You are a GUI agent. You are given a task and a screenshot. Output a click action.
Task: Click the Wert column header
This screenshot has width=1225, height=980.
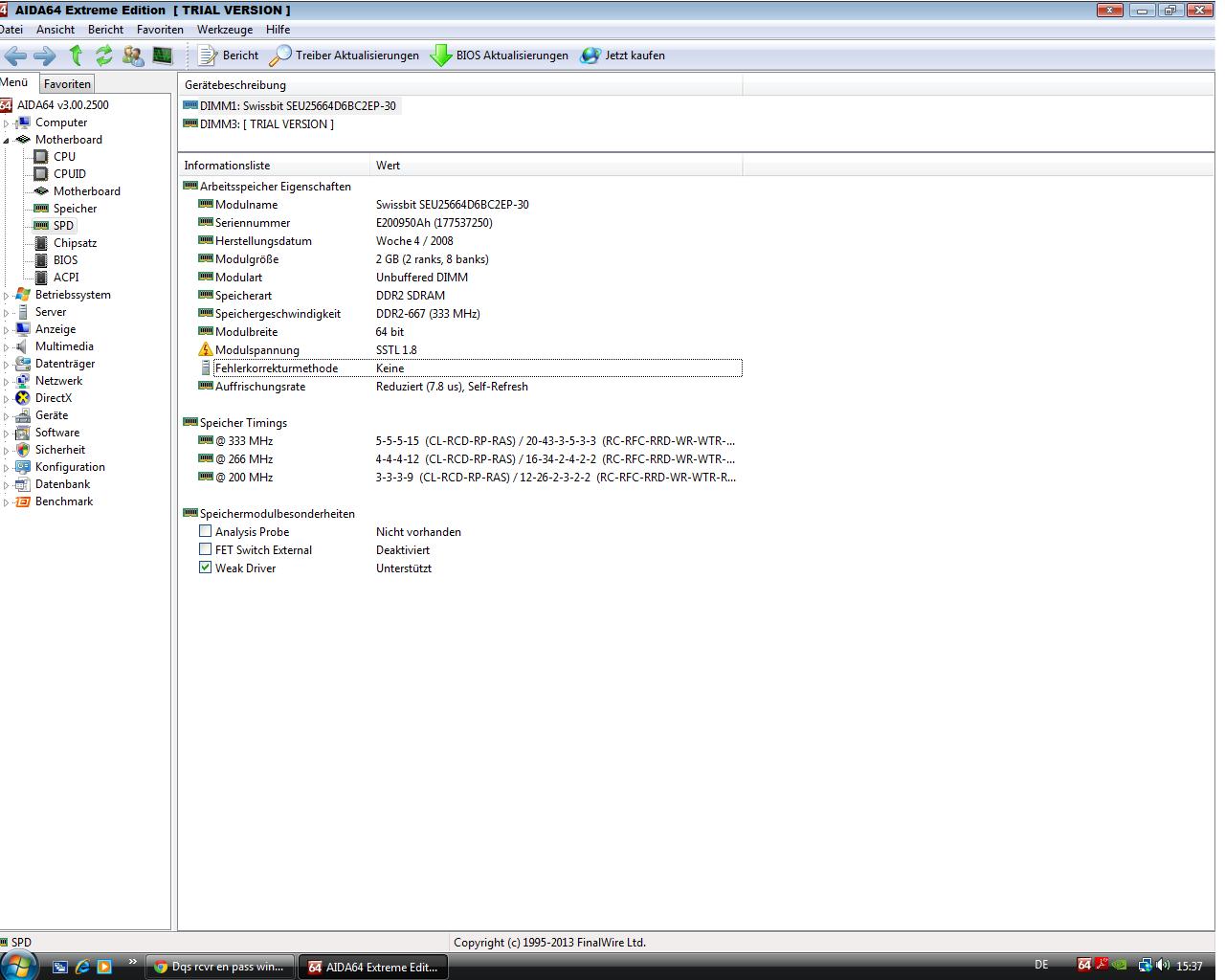556,166
